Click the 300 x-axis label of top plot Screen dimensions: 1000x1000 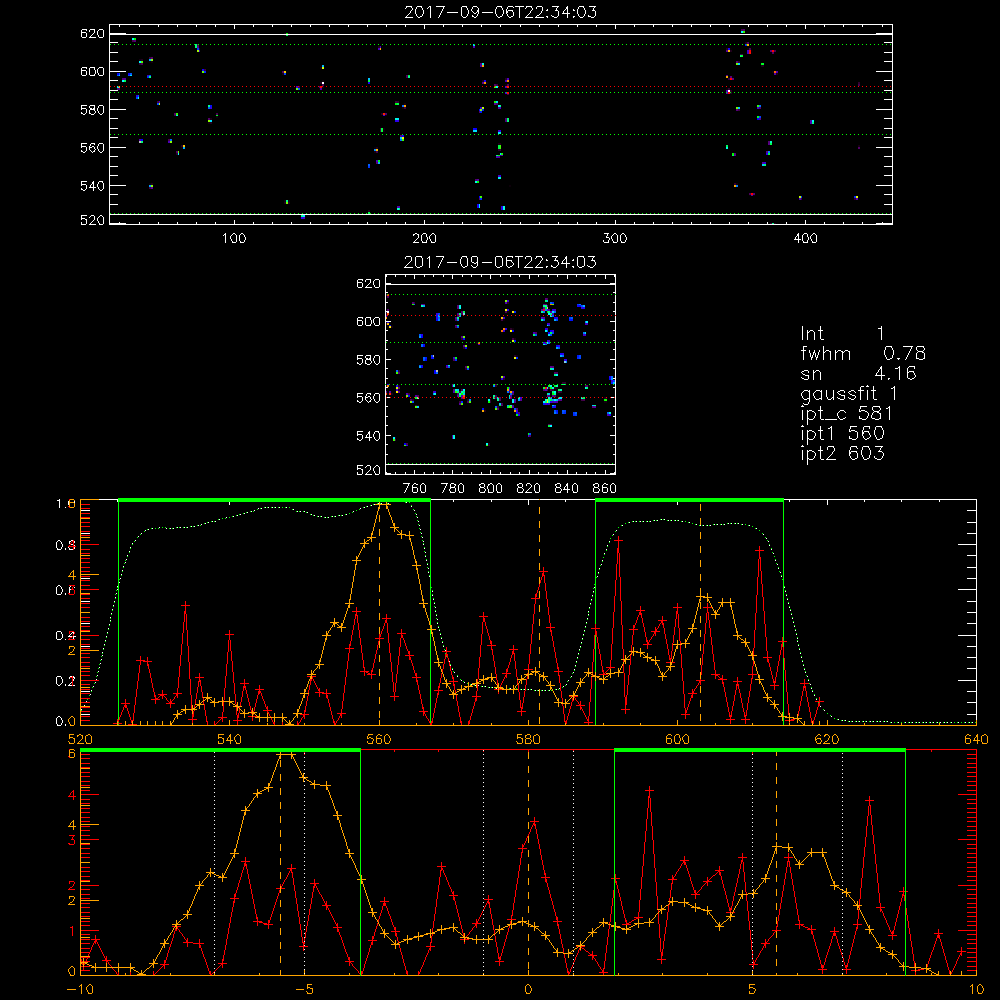point(615,239)
